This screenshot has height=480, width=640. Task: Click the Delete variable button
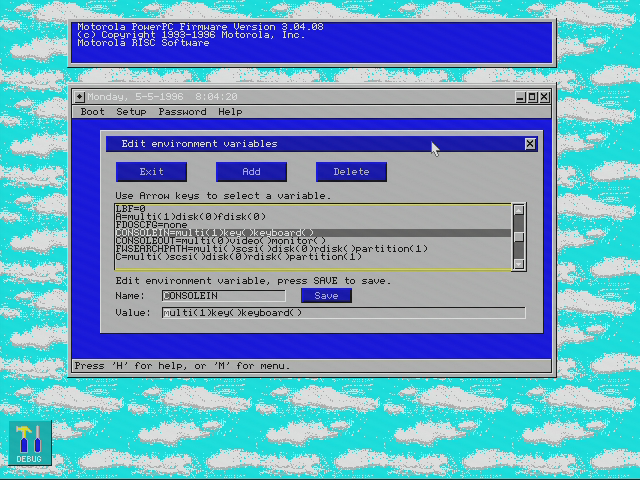coord(351,172)
